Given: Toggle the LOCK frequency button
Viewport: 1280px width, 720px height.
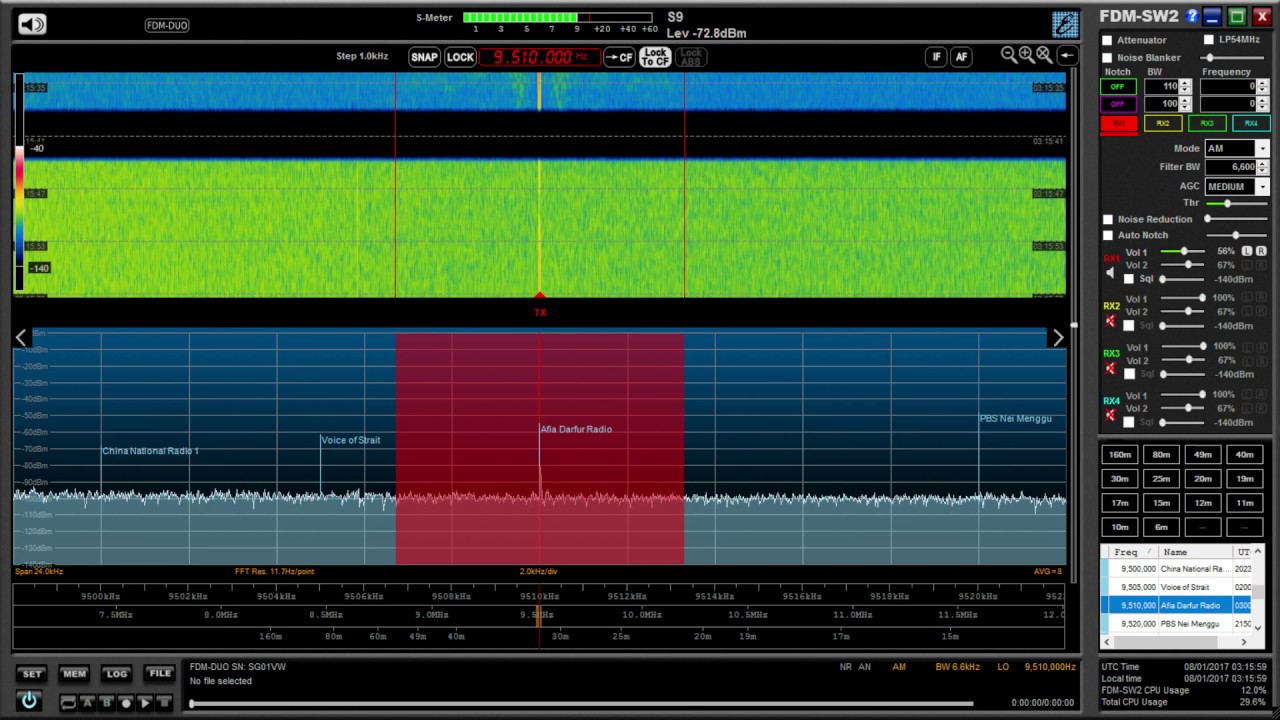Looking at the screenshot, I should [460, 57].
